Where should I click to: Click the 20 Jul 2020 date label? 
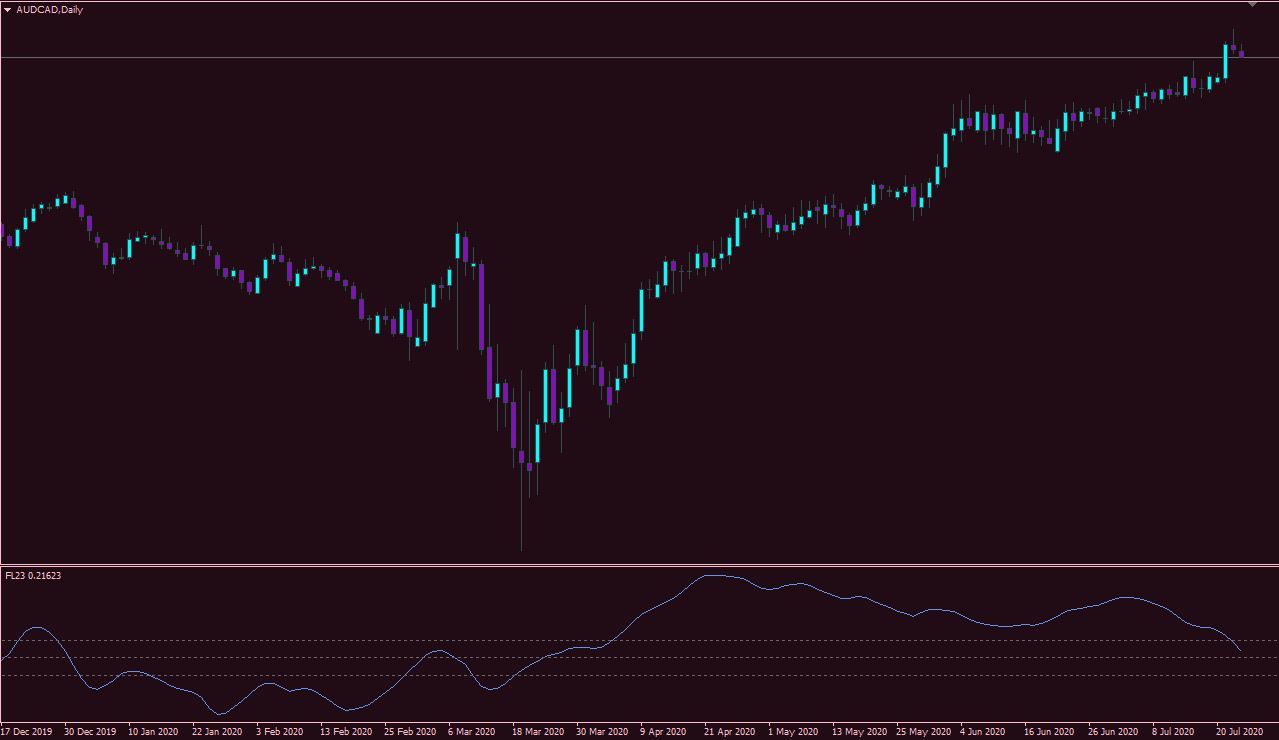point(1240,731)
